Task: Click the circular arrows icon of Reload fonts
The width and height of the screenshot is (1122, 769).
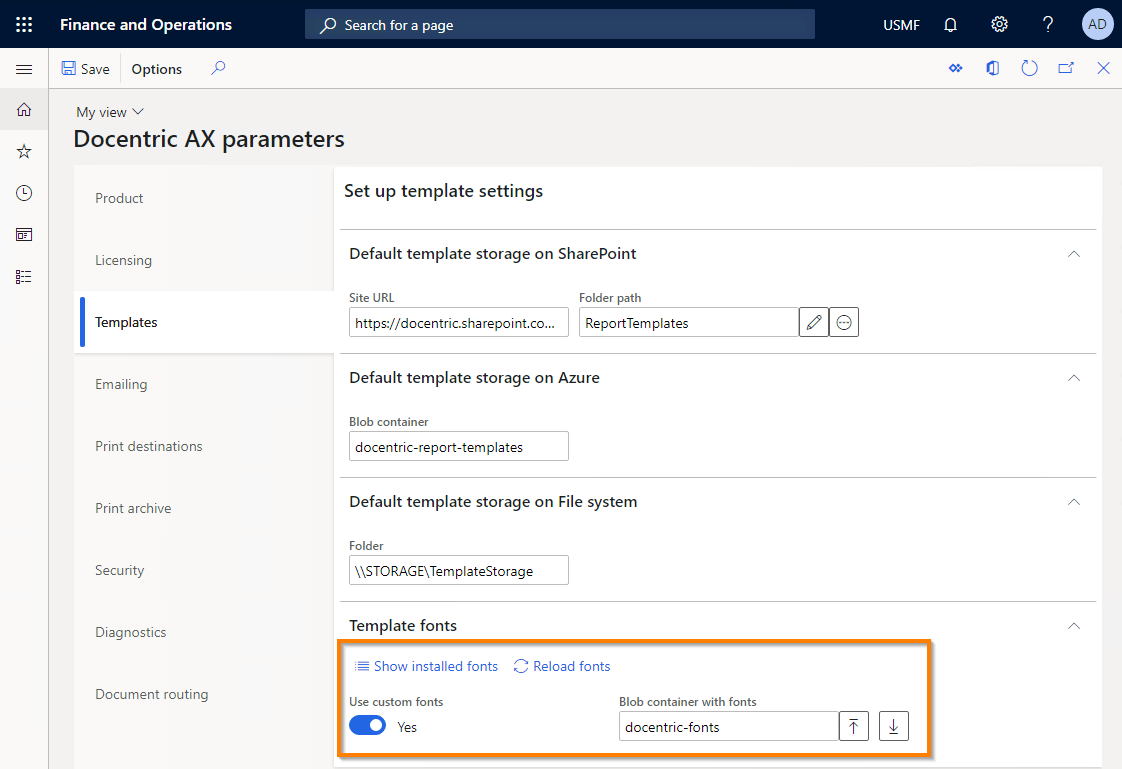Action: 521,667
